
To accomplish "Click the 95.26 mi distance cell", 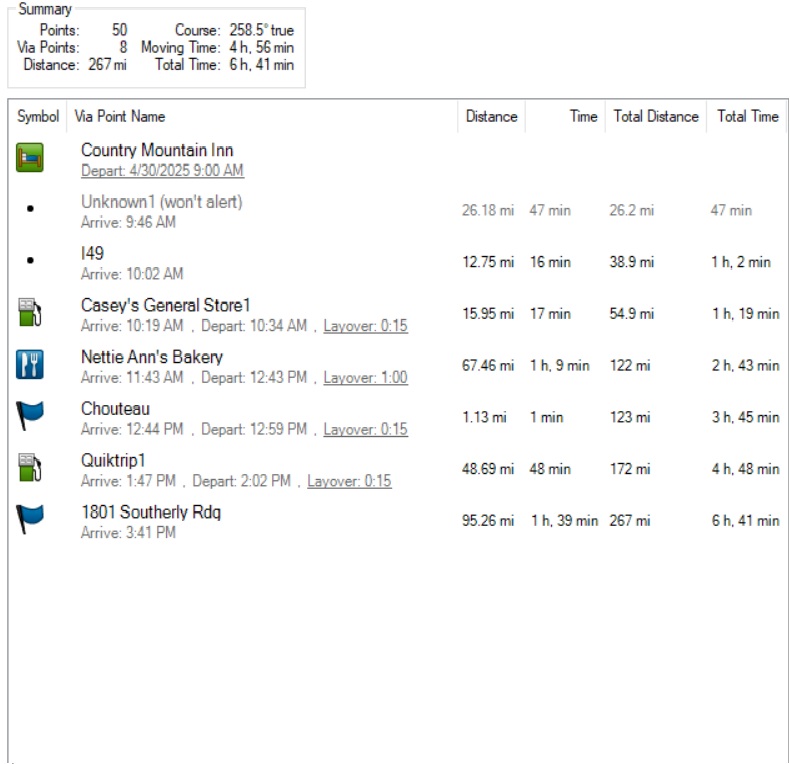I will [x=488, y=521].
